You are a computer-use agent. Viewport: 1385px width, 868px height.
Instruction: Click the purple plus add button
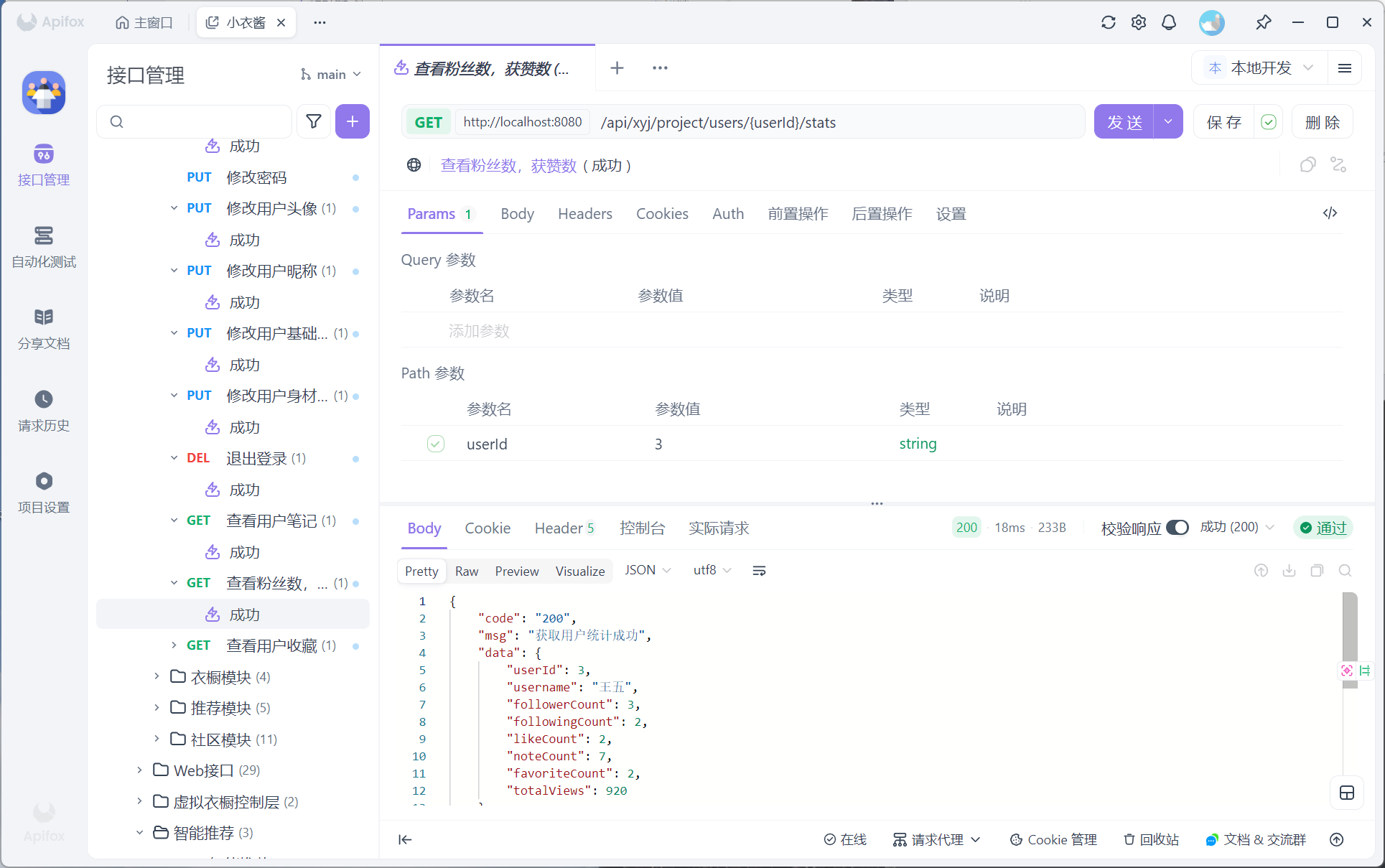click(x=352, y=121)
